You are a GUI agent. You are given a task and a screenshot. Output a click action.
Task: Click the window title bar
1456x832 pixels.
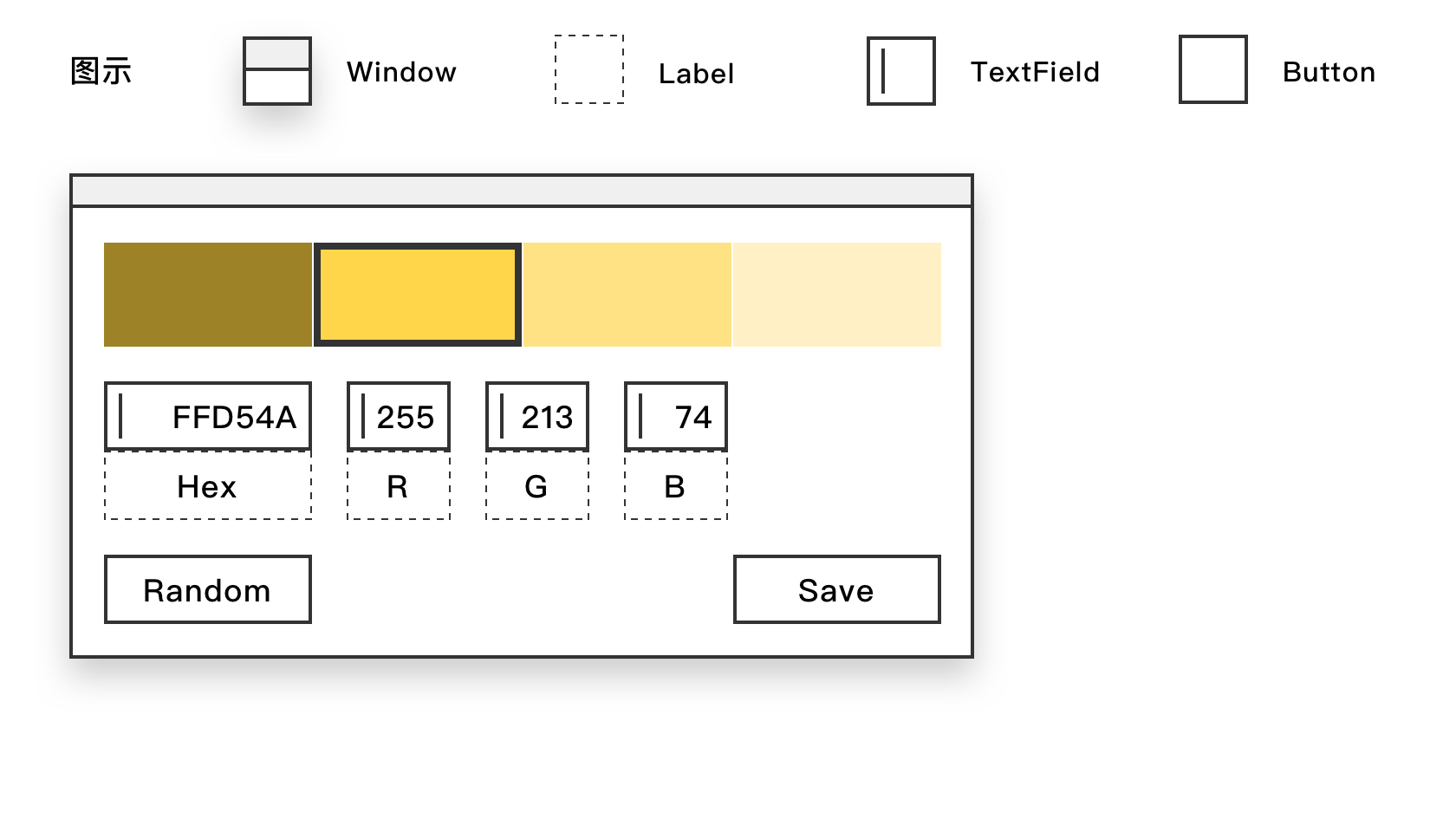click(x=521, y=191)
